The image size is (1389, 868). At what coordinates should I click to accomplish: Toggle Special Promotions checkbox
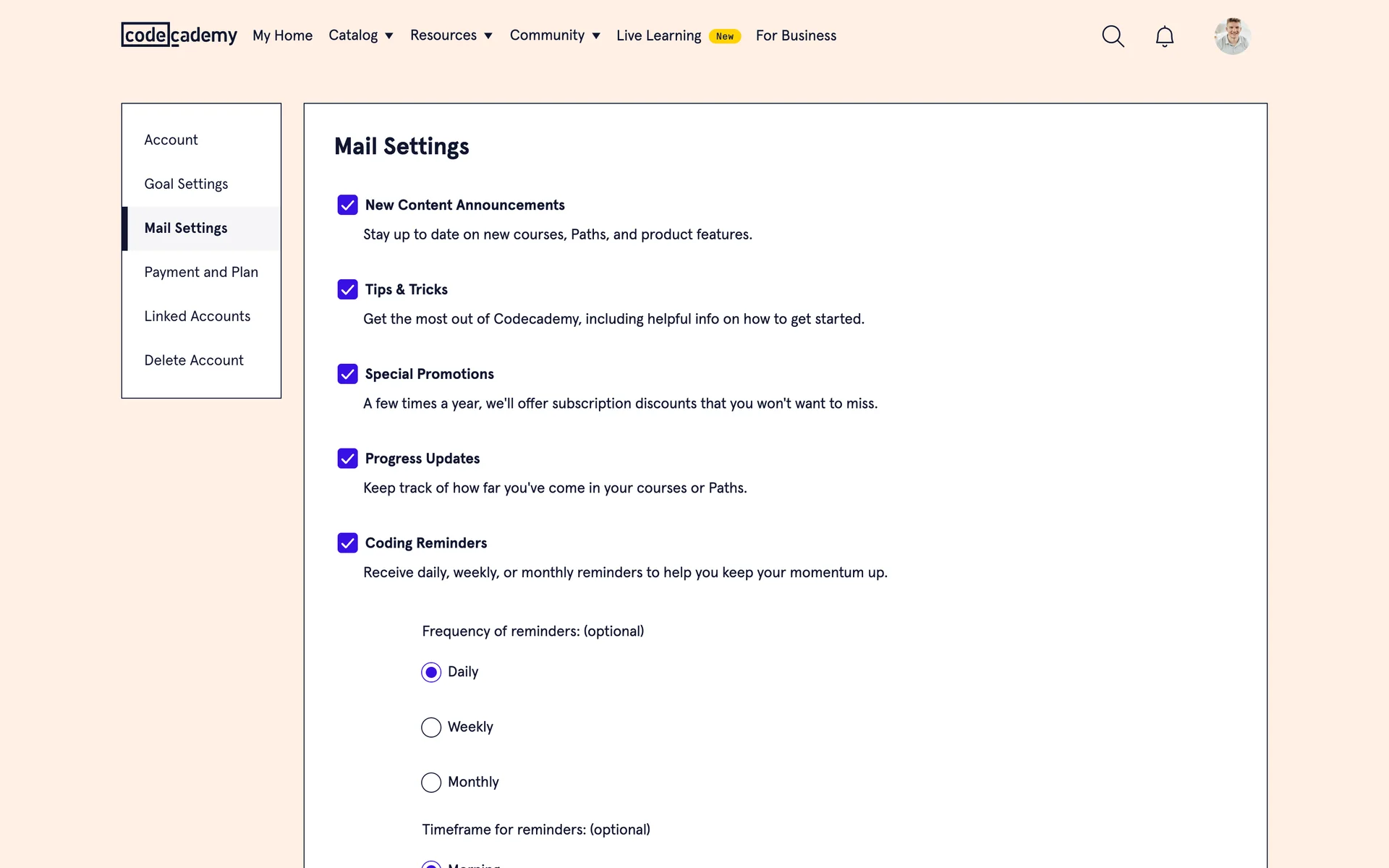click(x=347, y=374)
